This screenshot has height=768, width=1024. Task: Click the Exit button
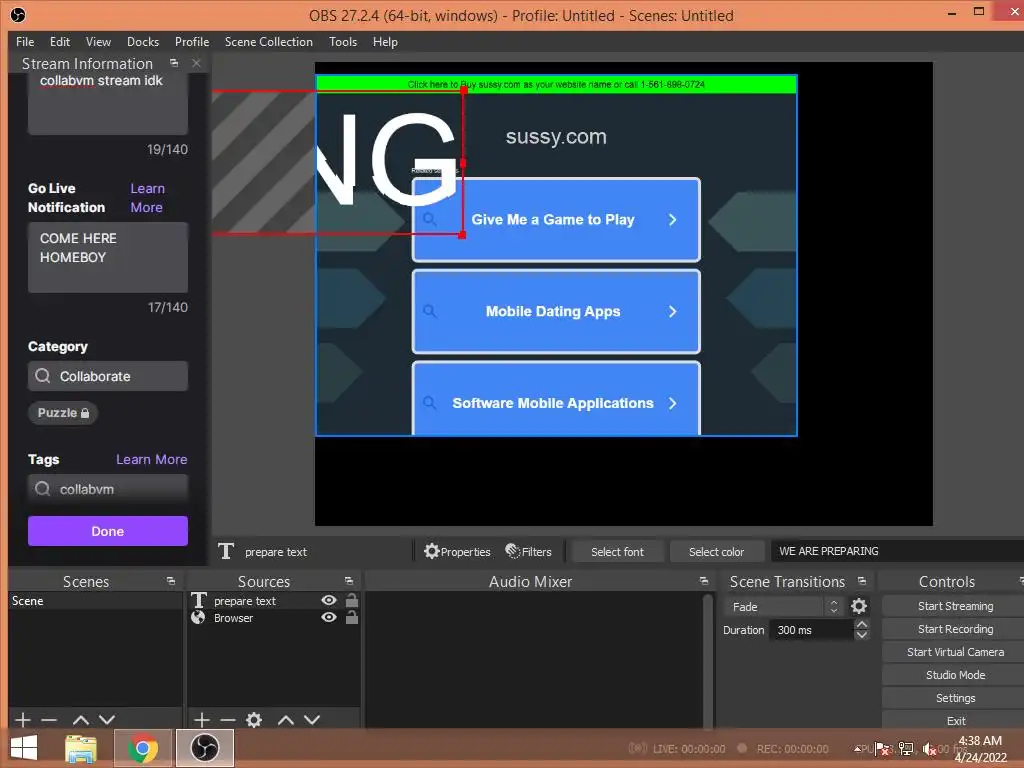(955, 720)
